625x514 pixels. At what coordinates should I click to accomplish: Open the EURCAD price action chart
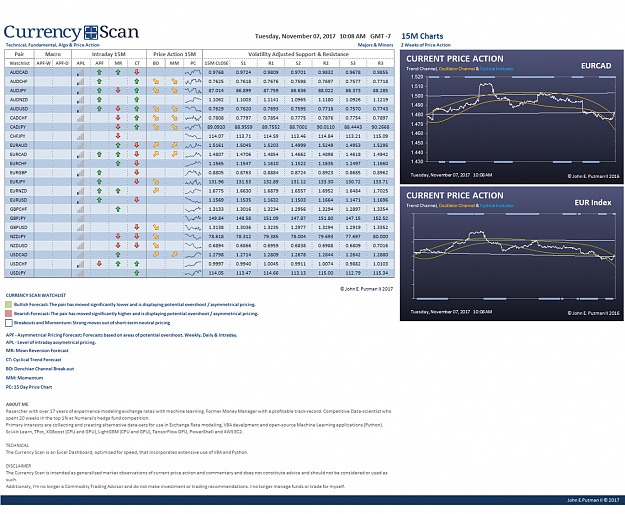click(x=511, y=117)
